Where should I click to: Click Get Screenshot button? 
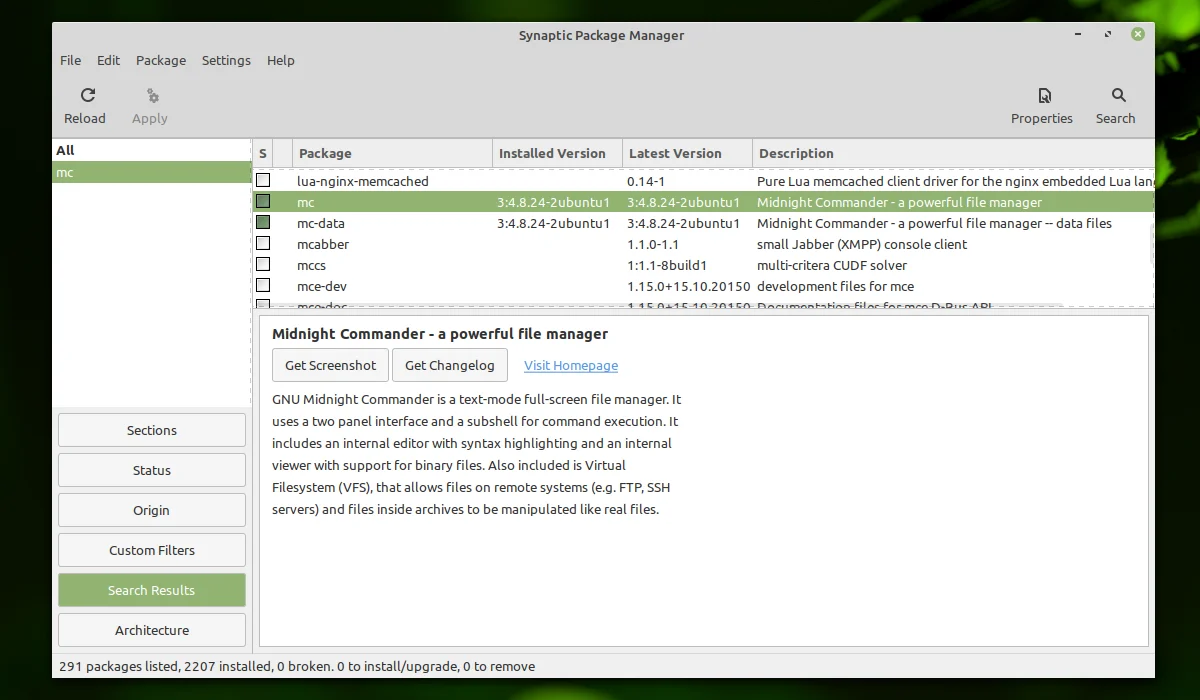pyautogui.click(x=330, y=365)
